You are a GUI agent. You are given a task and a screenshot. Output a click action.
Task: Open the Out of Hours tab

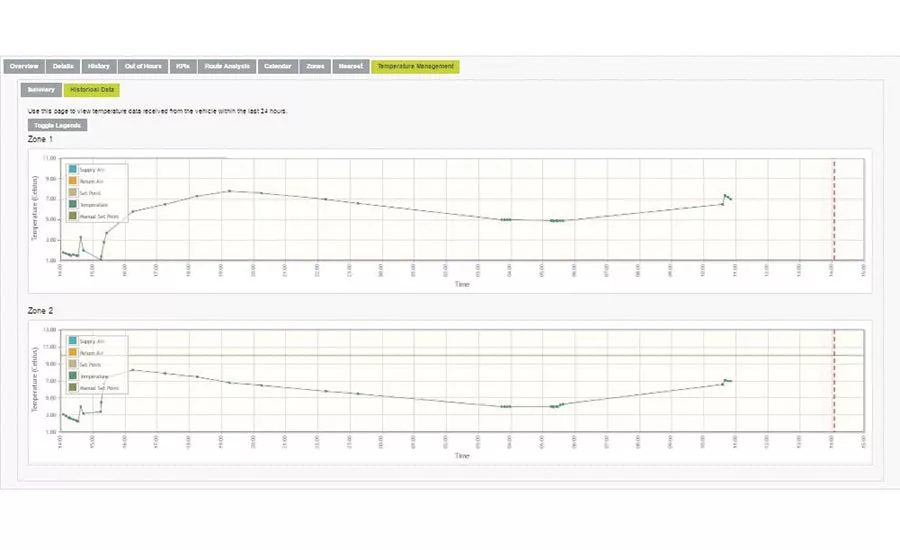point(142,66)
